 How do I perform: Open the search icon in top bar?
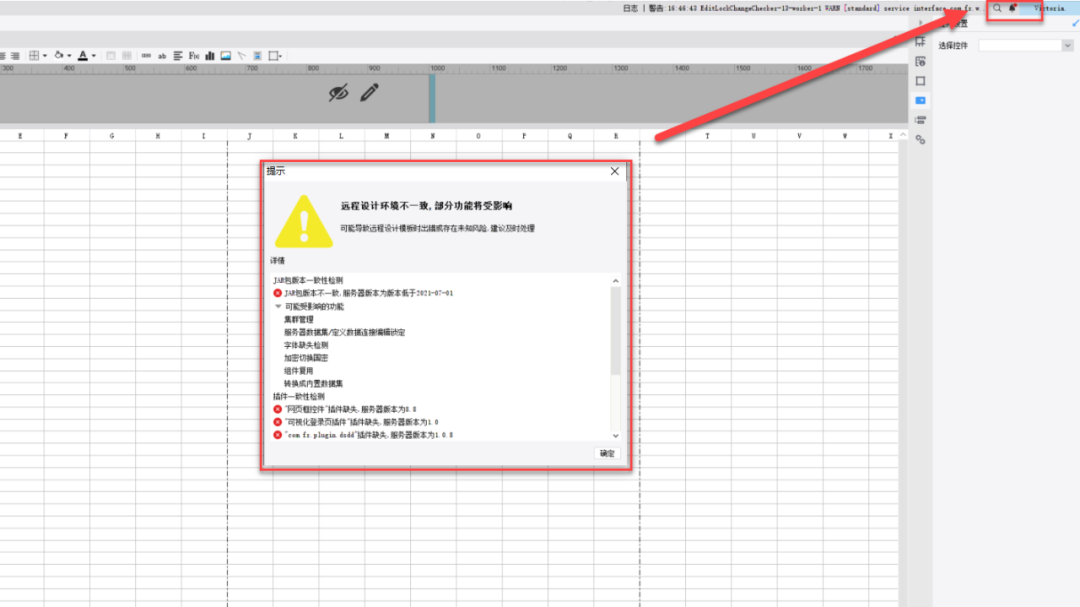coord(997,8)
